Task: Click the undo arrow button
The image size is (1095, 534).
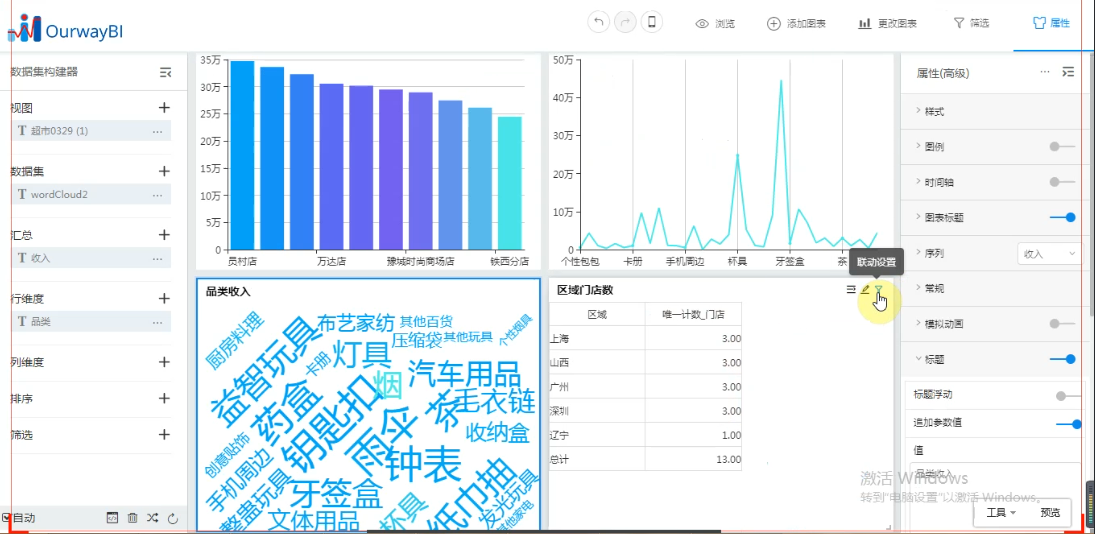Action: tap(598, 23)
